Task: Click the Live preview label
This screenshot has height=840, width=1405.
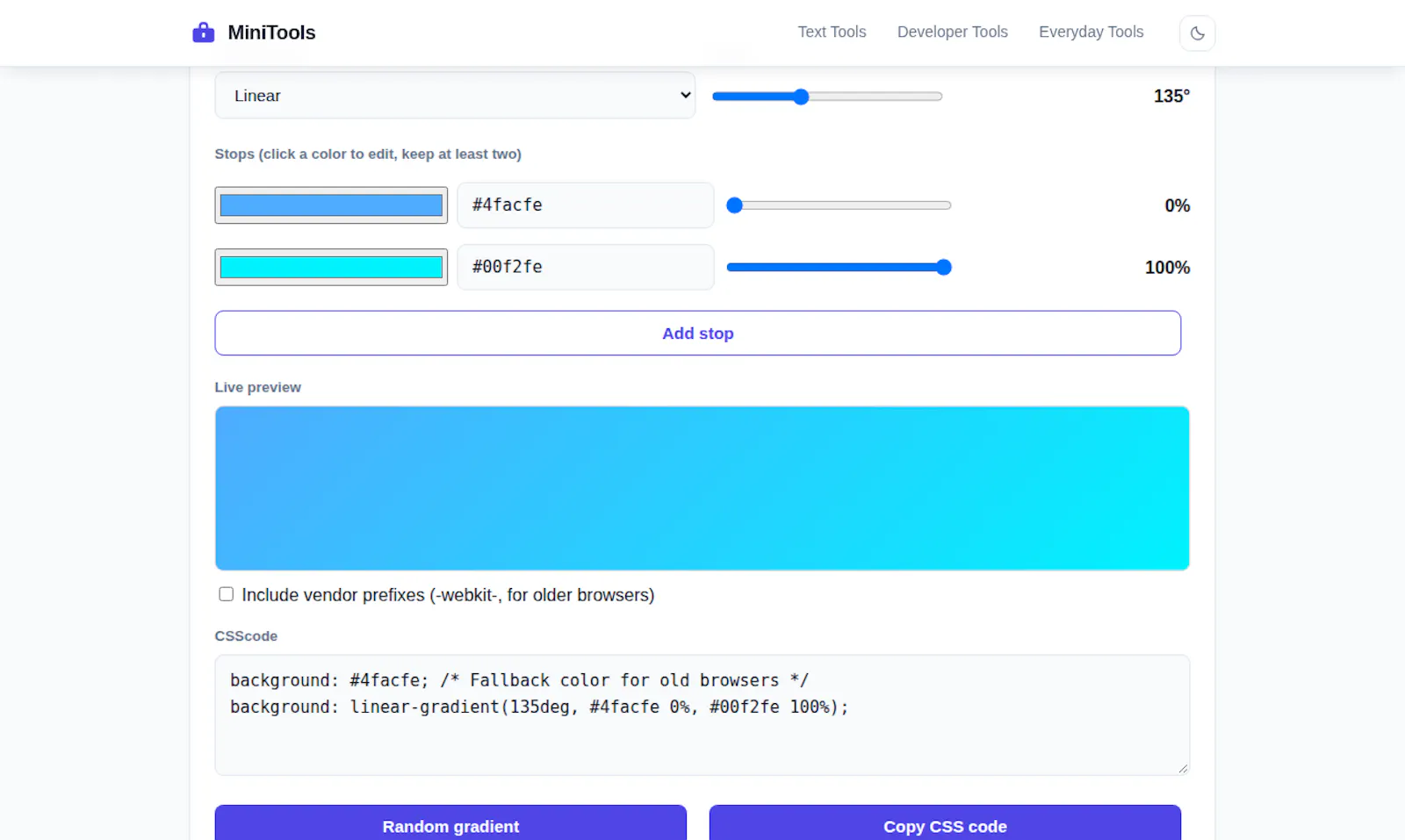Action: [x=257, y=387]
